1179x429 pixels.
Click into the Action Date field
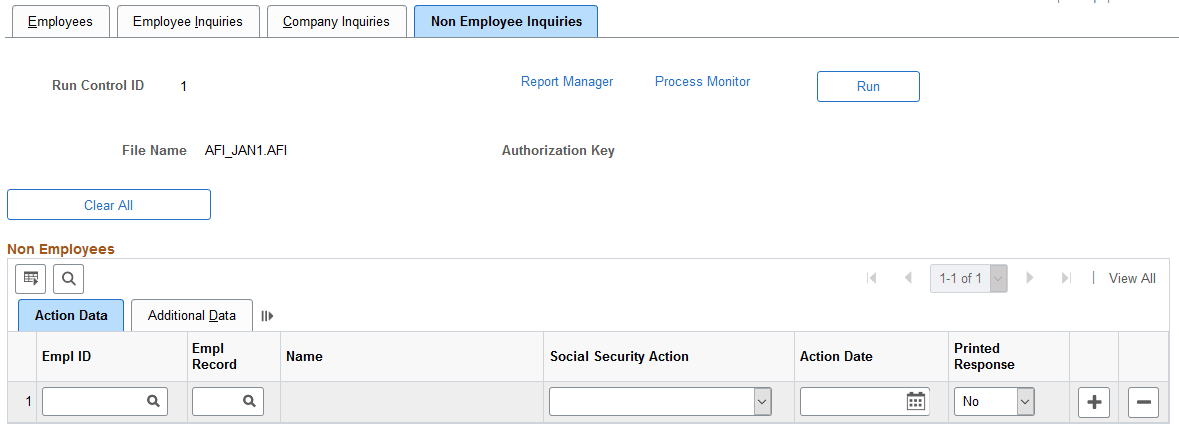pos(852,401)
